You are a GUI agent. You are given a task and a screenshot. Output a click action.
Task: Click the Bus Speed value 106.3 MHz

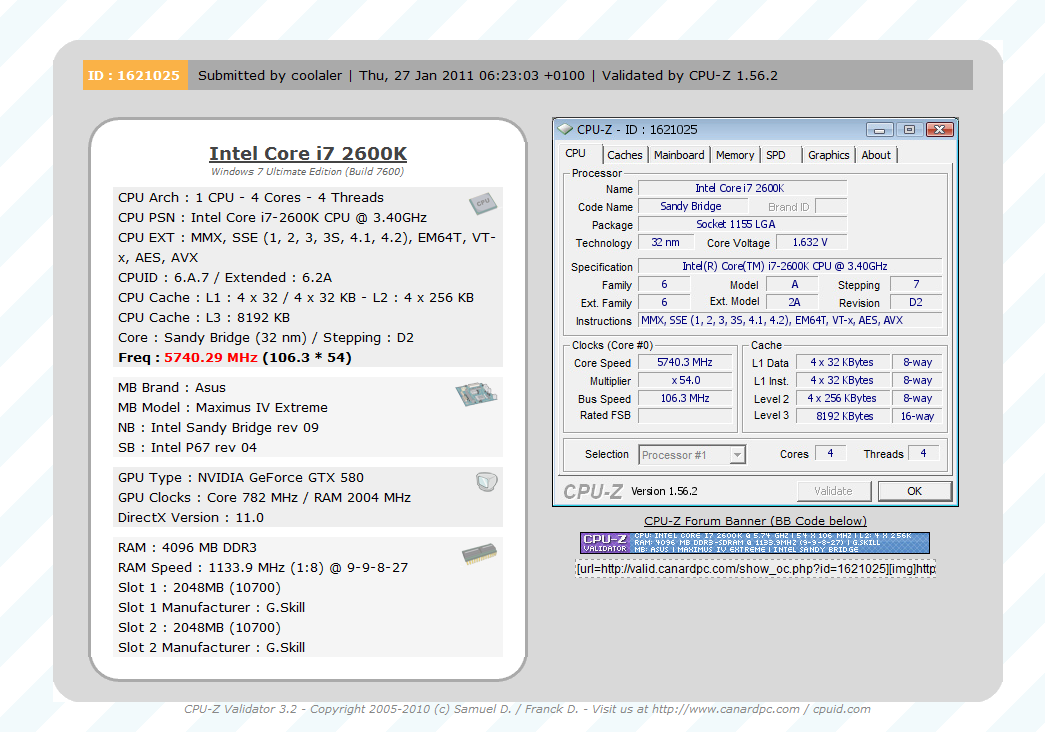[x=685, y=398]
